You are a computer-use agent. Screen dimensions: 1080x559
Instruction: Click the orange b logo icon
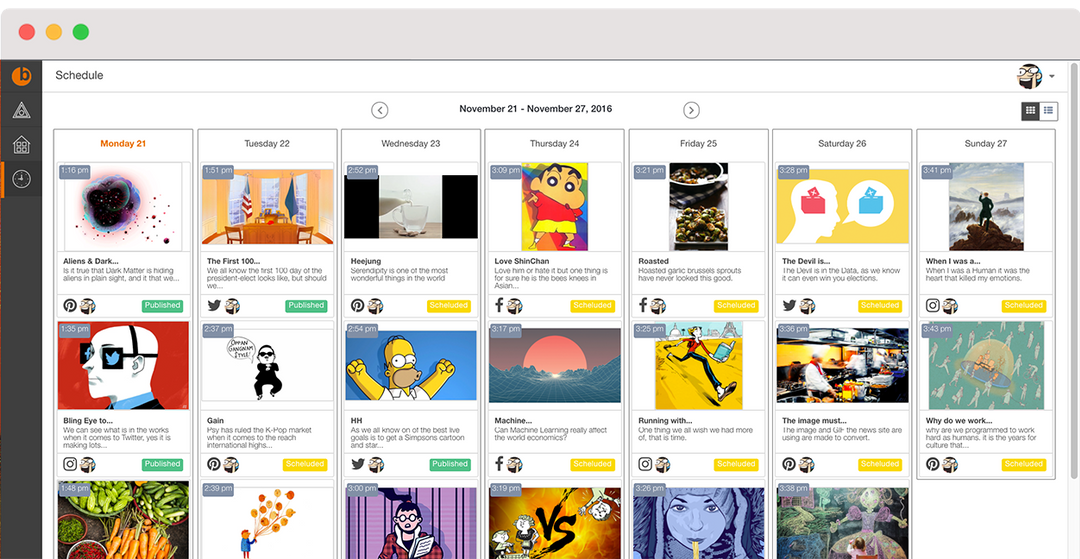(x=21, y=76)
